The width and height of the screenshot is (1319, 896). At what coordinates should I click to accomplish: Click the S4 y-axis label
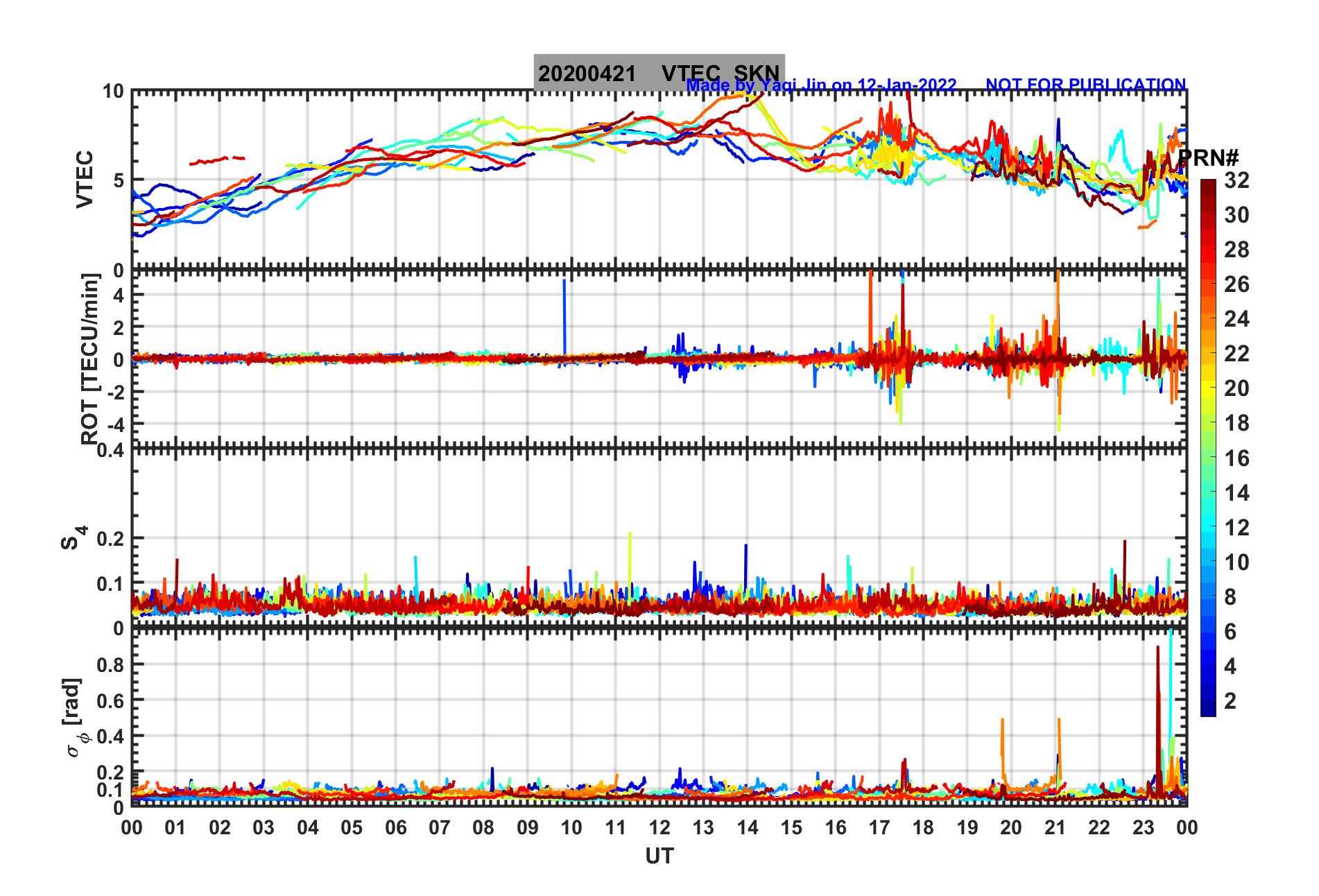(x=74, y=537)
